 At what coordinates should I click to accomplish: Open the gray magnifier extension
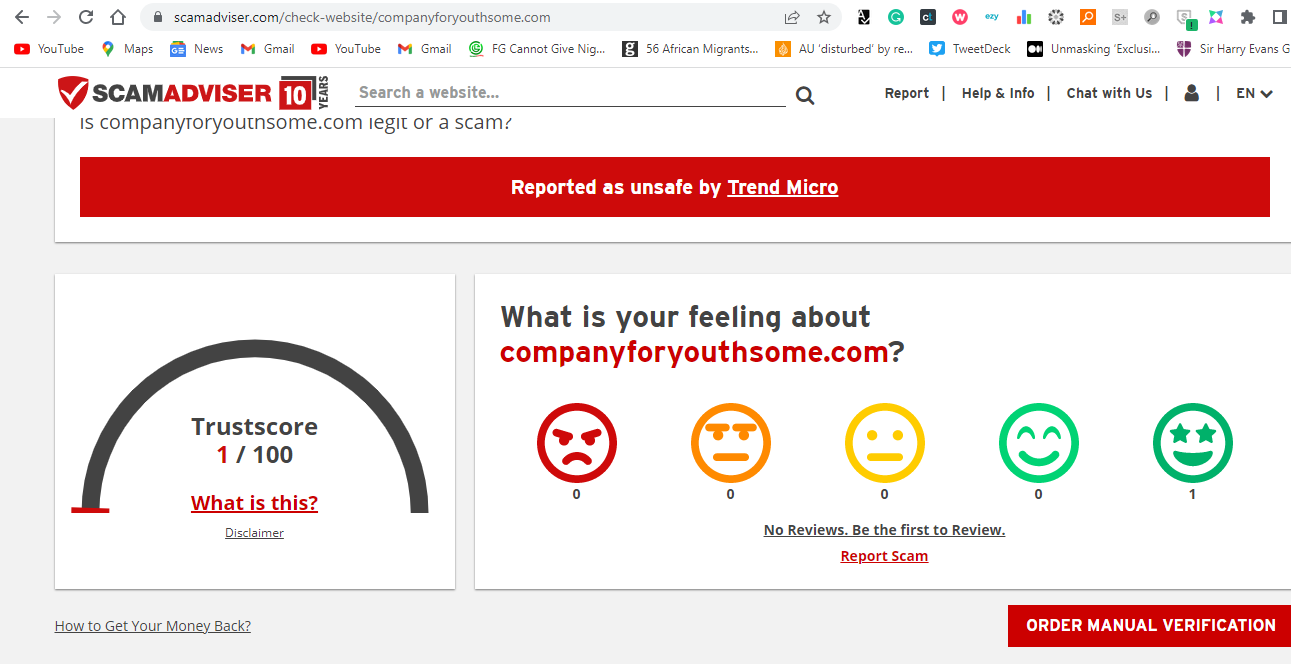(x=1152, y=17)
